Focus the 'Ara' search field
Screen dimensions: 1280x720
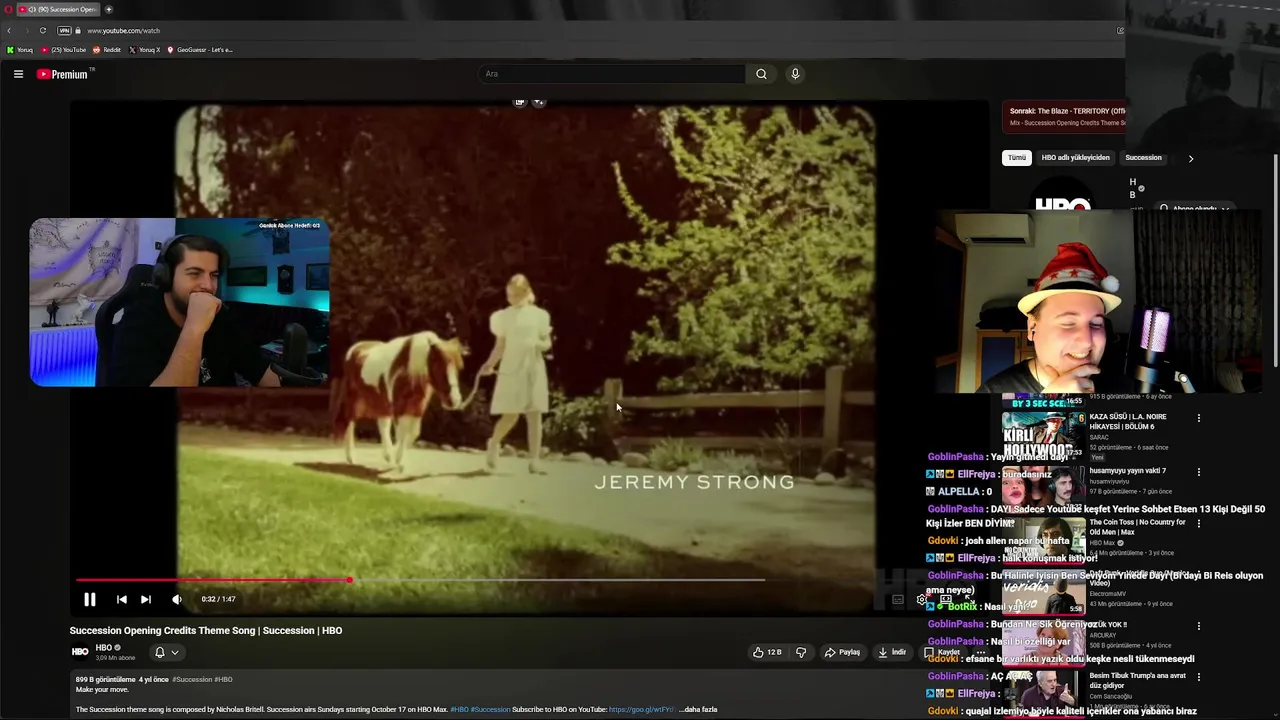point(611,74)
